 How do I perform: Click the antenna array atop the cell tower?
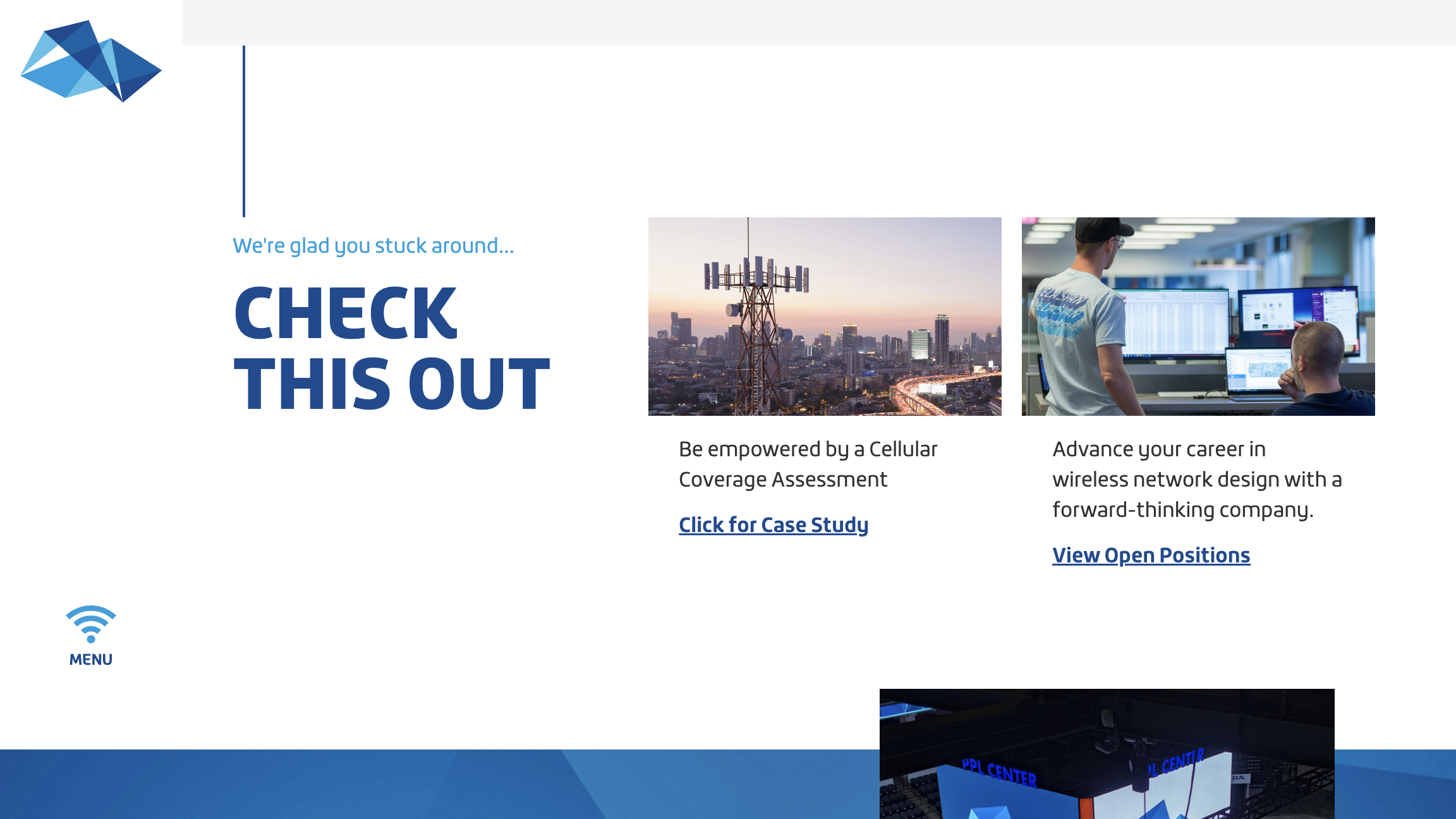[756, 274]
